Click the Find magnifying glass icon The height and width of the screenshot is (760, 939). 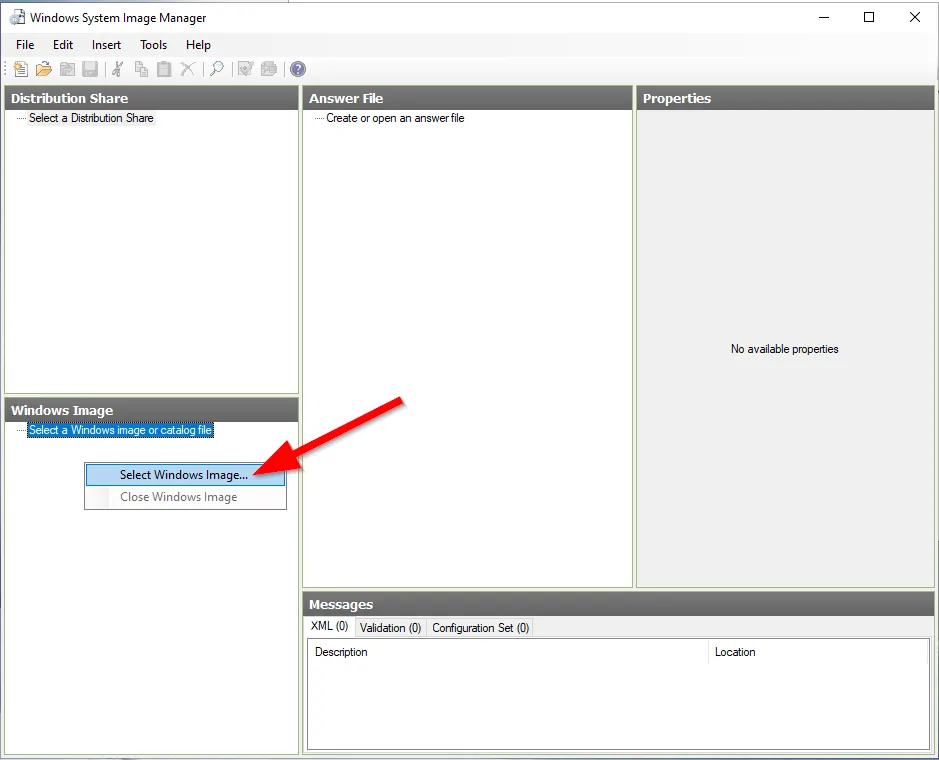217,69
